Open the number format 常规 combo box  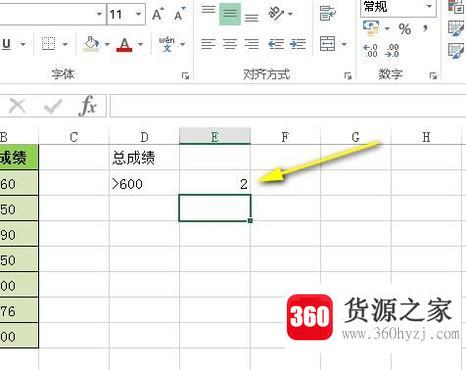pos(398,7)
